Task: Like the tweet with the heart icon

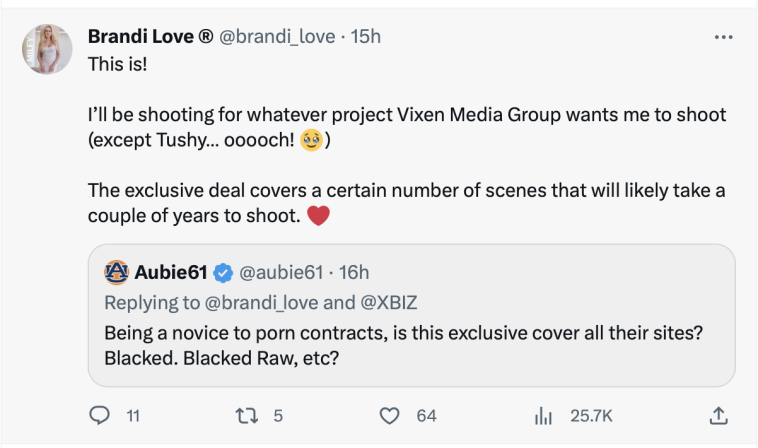Action: pos(390,415)
